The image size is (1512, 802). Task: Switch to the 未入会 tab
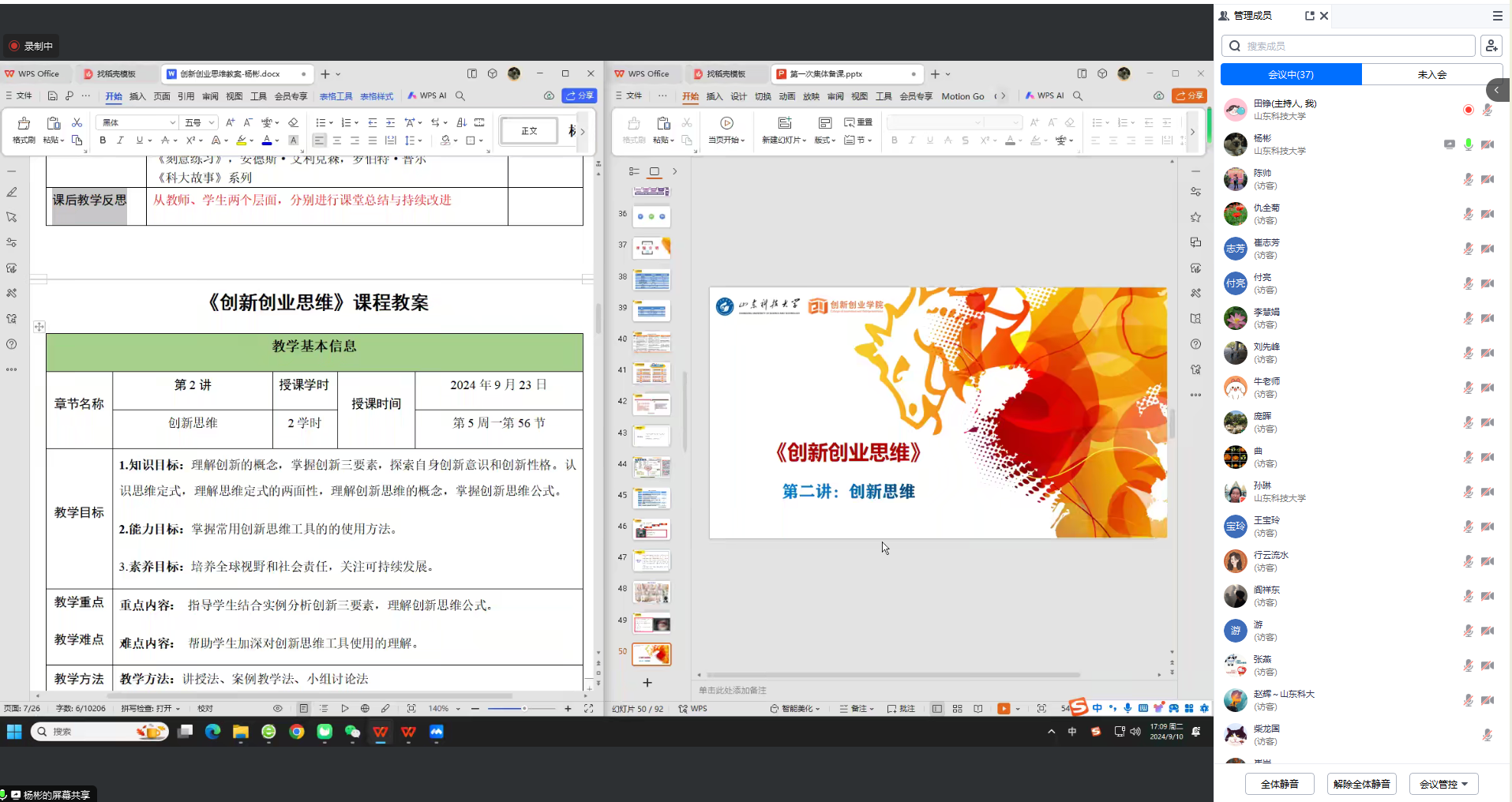coord(1431,74)
